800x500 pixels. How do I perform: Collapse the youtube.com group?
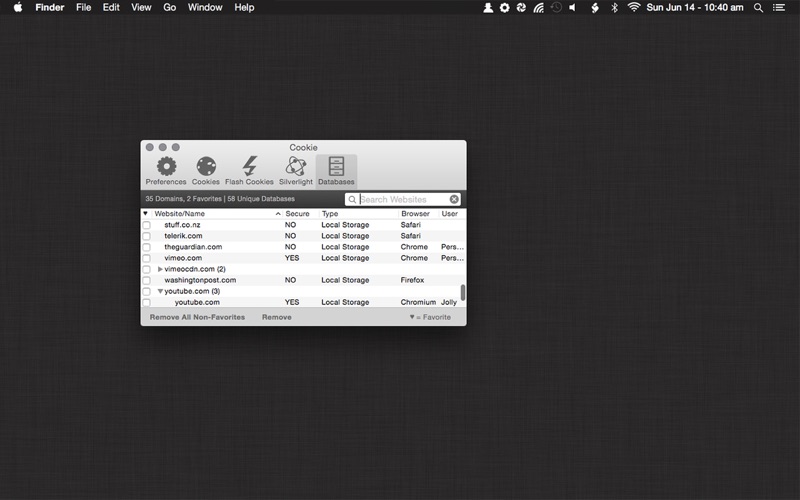[x=160, y=291]
